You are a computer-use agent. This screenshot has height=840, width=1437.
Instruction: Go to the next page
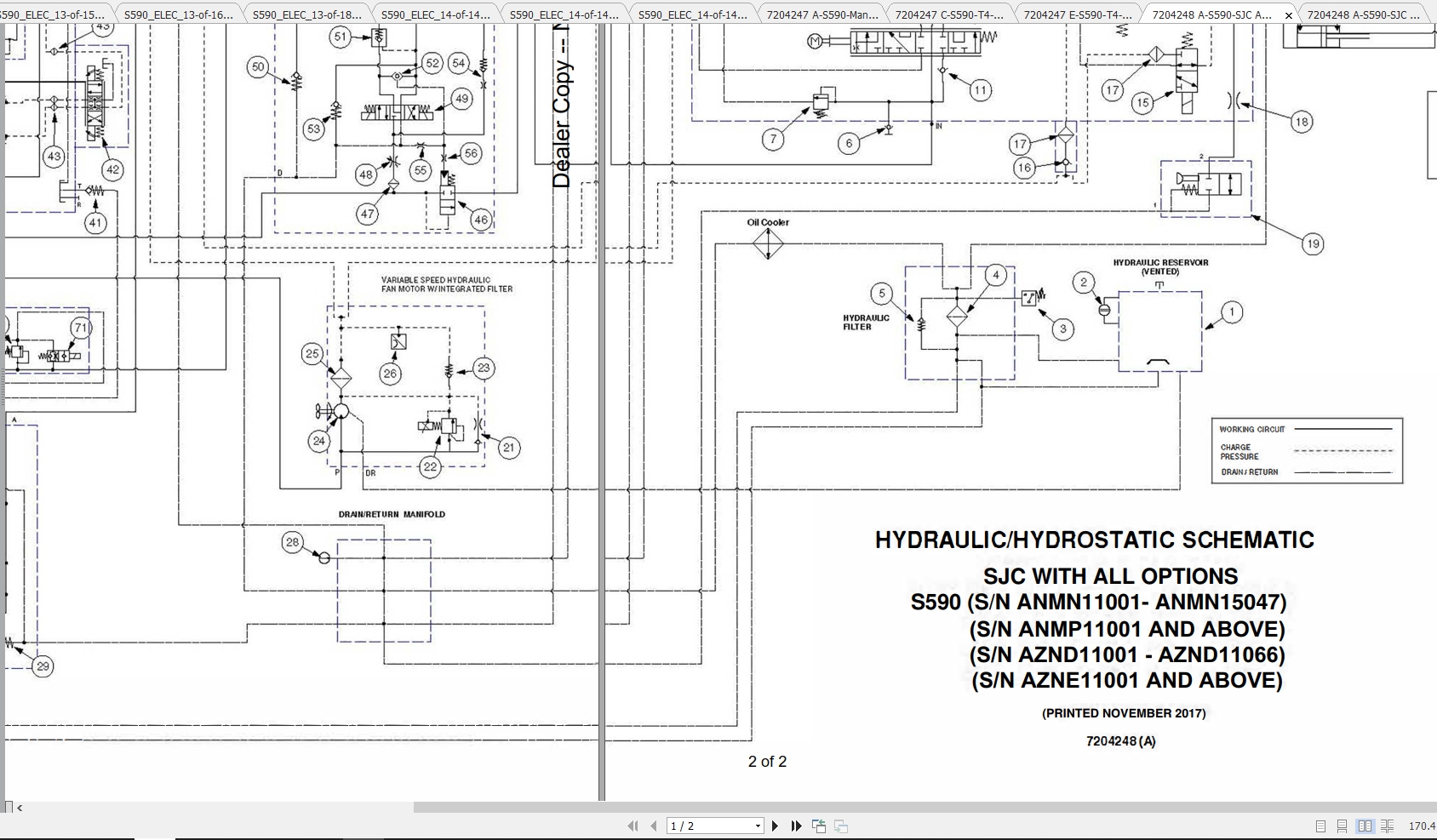tap(776, 825)
